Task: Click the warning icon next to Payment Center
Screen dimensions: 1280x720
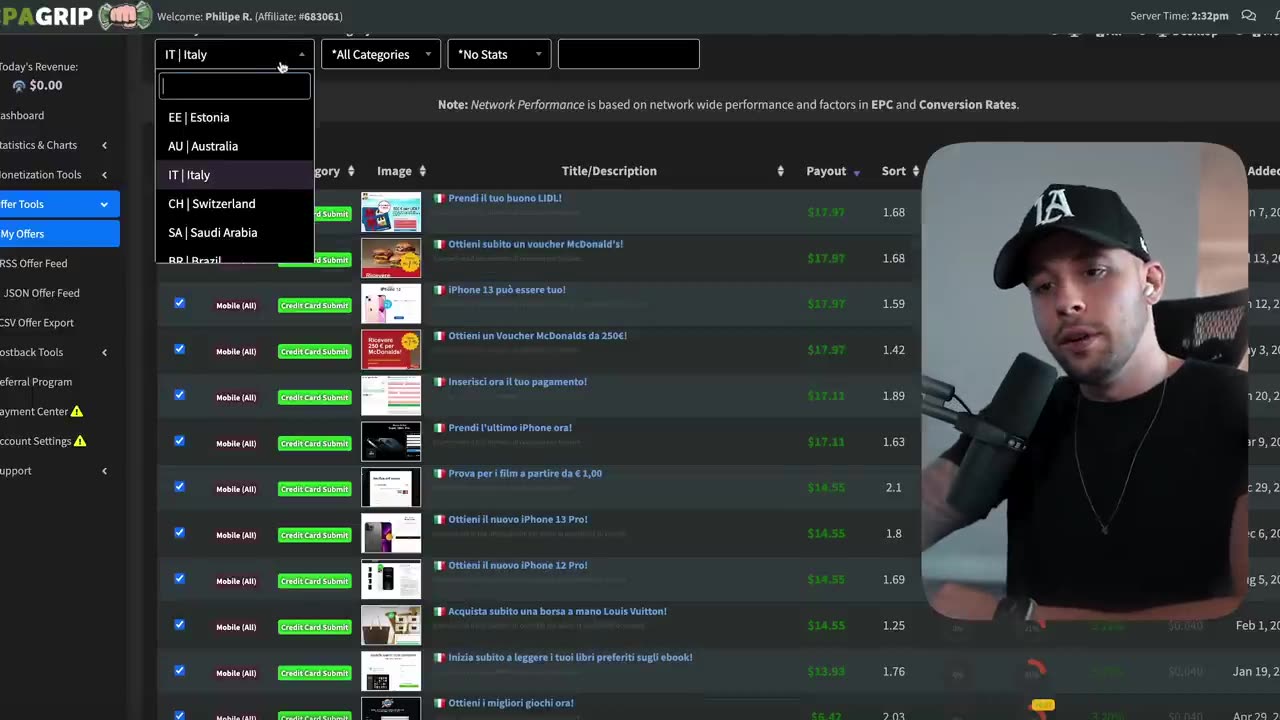Action: tap(77, 411)
